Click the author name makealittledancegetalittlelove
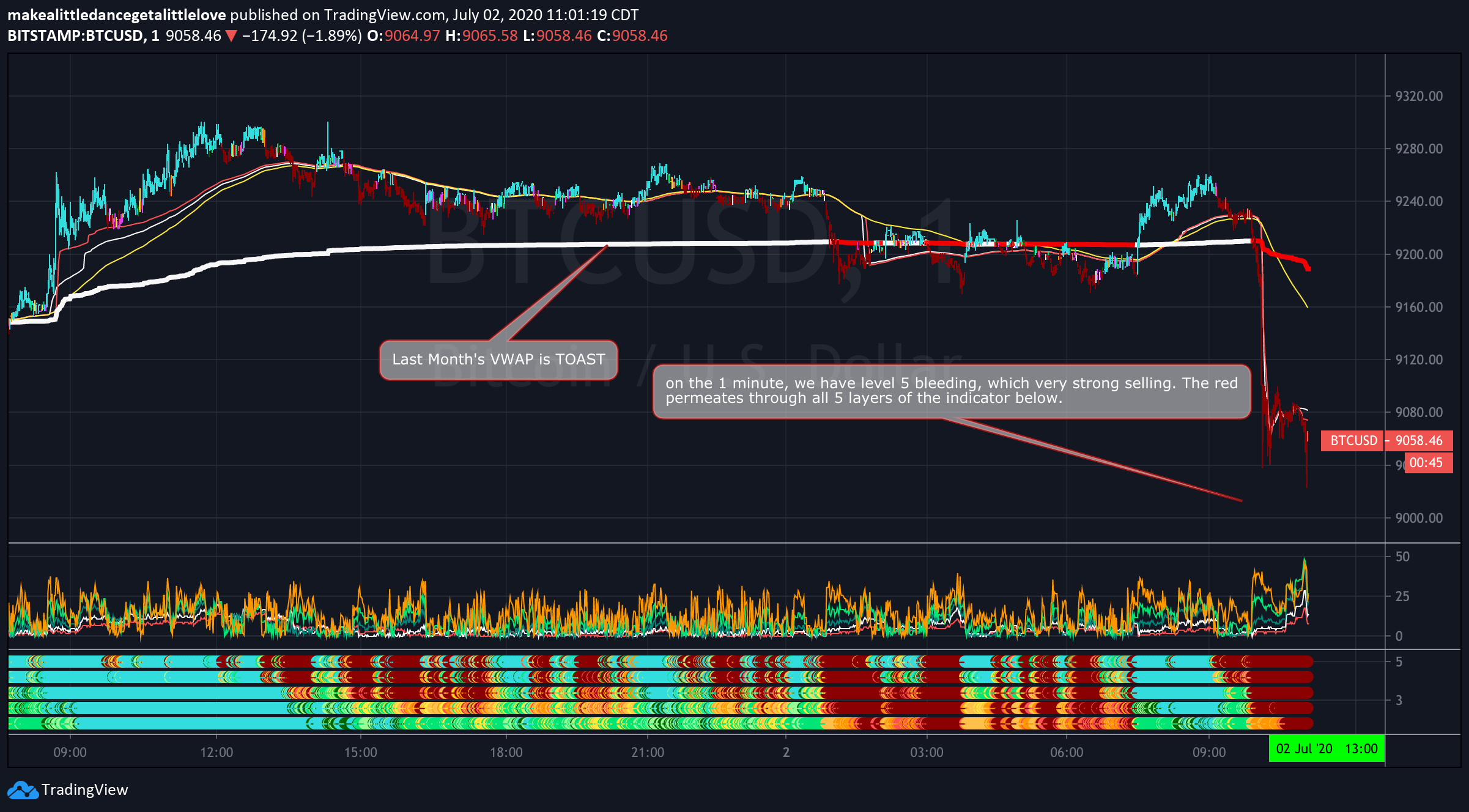Screen dimensions: 1469x812 click(x=117, y=15)
